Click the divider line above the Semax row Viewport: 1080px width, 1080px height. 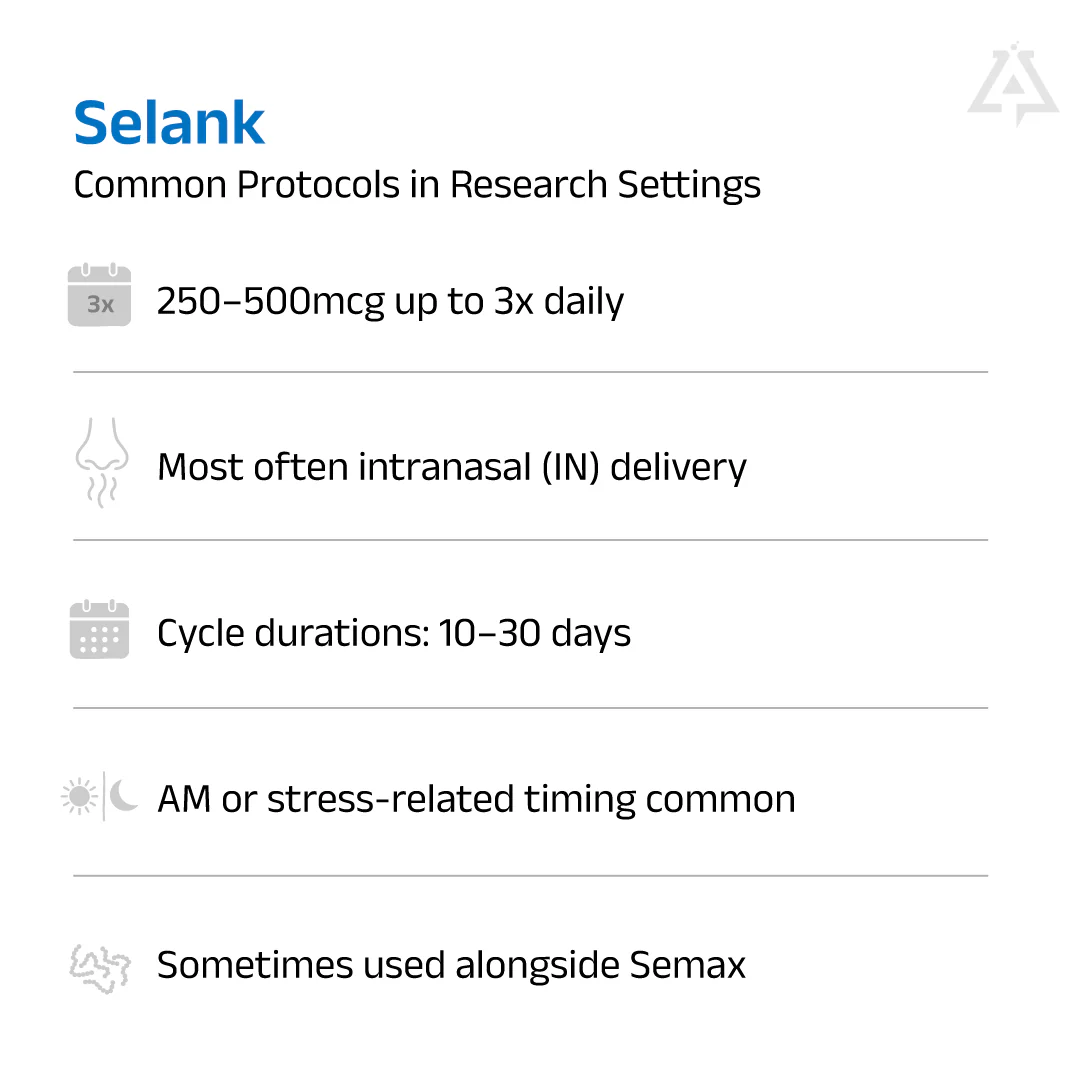(530, 876)
